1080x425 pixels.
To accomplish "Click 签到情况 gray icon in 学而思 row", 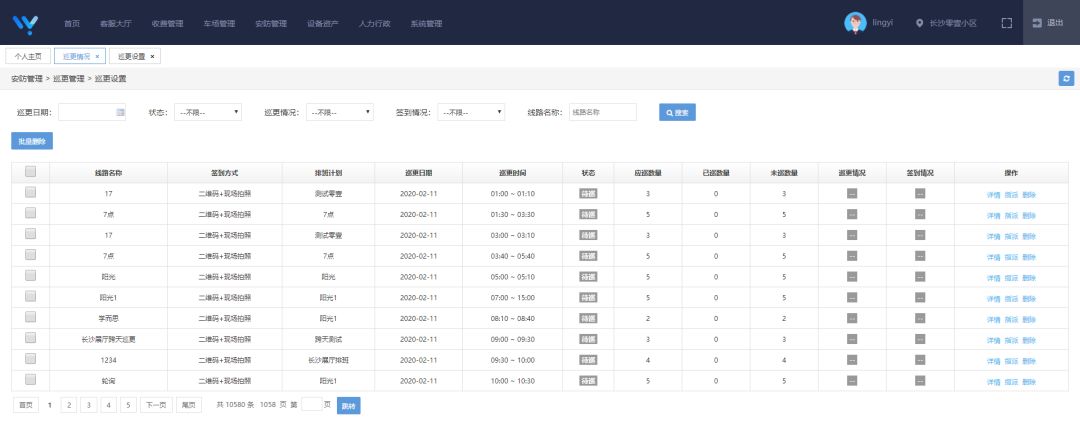I will (x=920, y=318).
